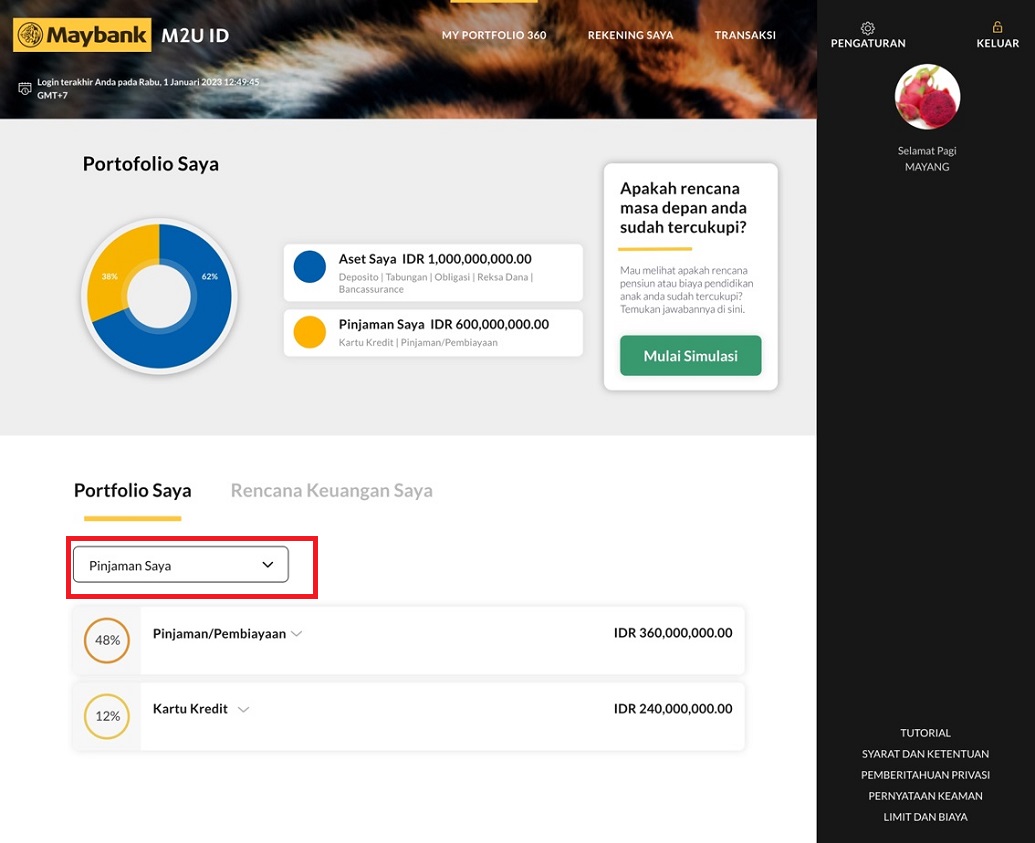This screenshot has height=843, width=1035.
Task: Click the dragon fruit profile picture
Action: (927, 97)
